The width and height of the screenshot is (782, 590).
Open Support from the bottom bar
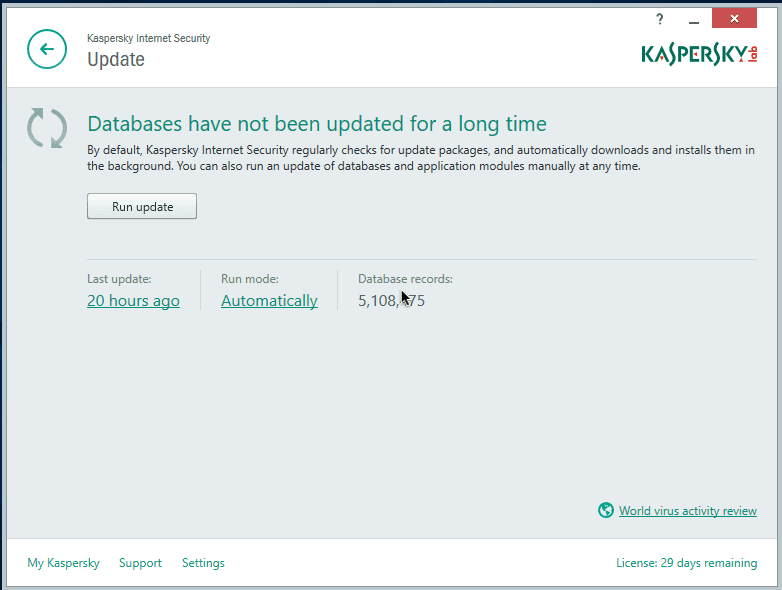tap(140, 563)
